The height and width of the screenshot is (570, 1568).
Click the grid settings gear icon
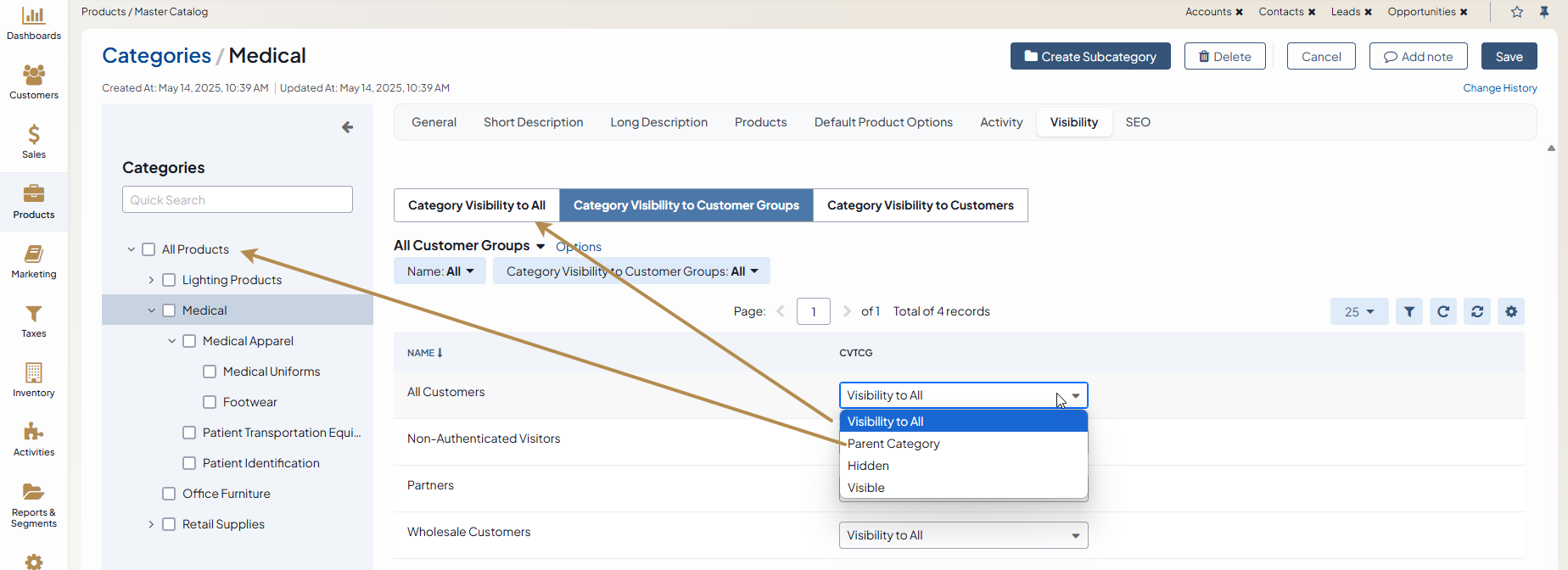coord(1511,311)
